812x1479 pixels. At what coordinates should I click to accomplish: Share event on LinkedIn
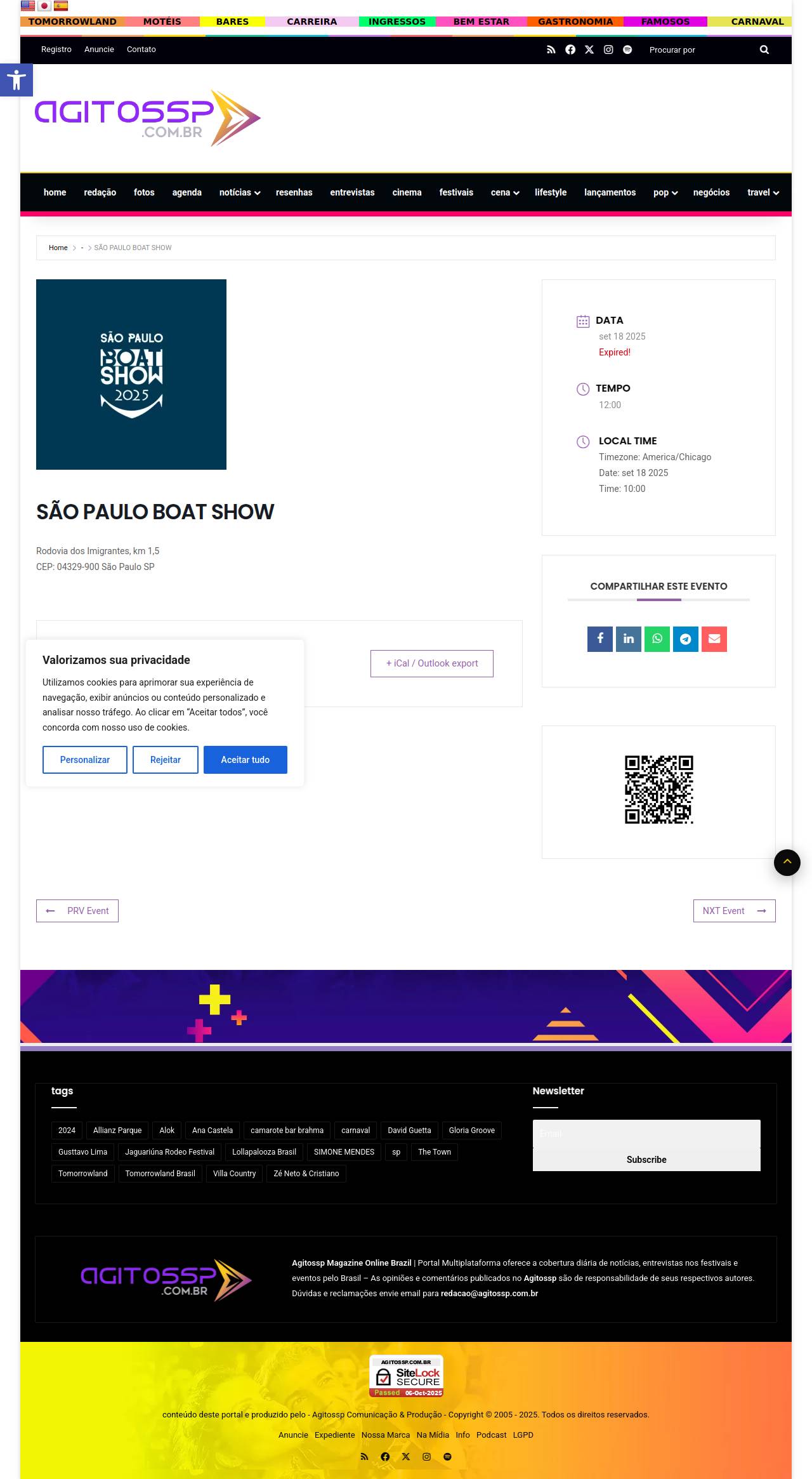point(629,639)
